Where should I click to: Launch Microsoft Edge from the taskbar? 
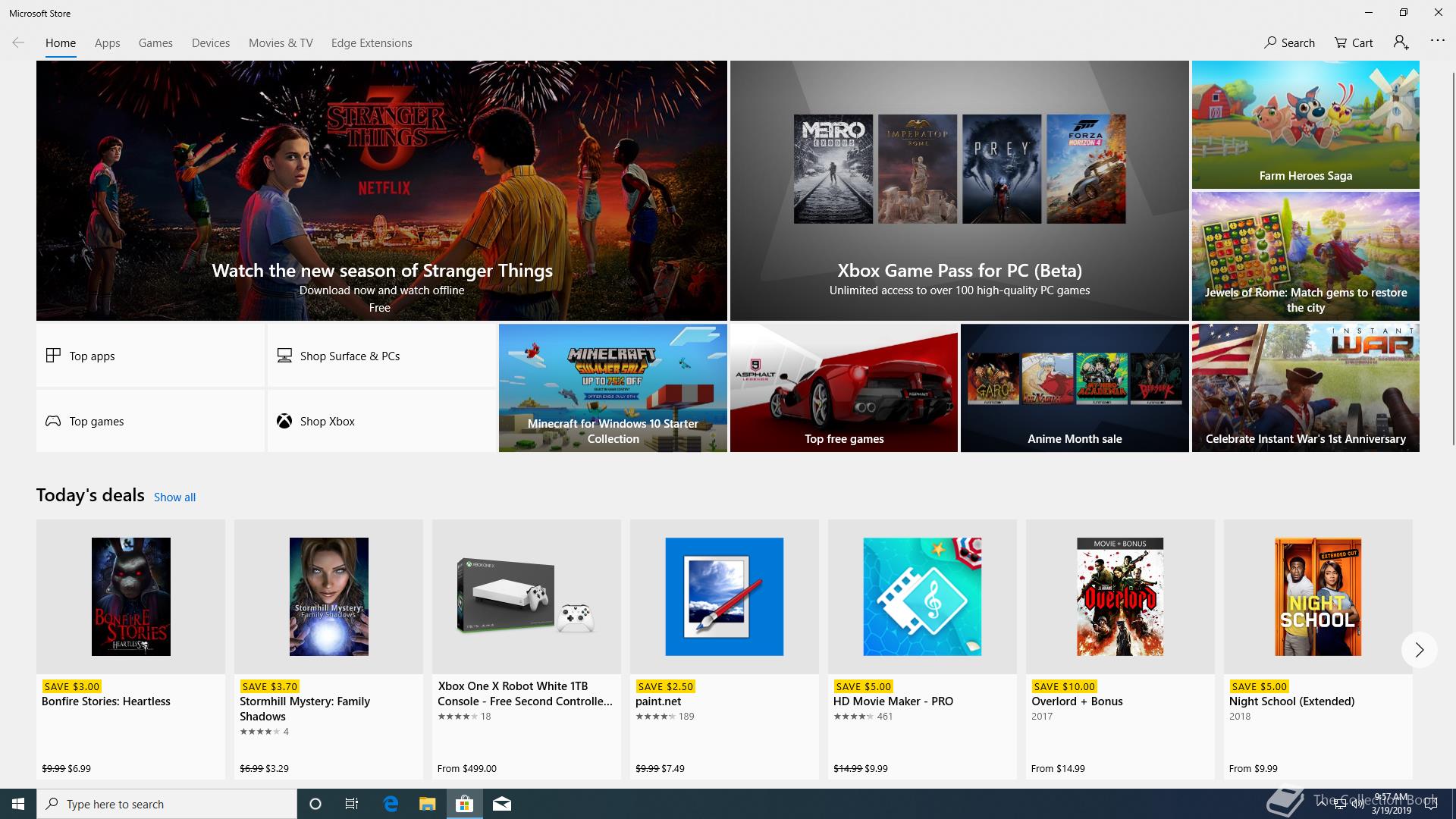[391, 804]
